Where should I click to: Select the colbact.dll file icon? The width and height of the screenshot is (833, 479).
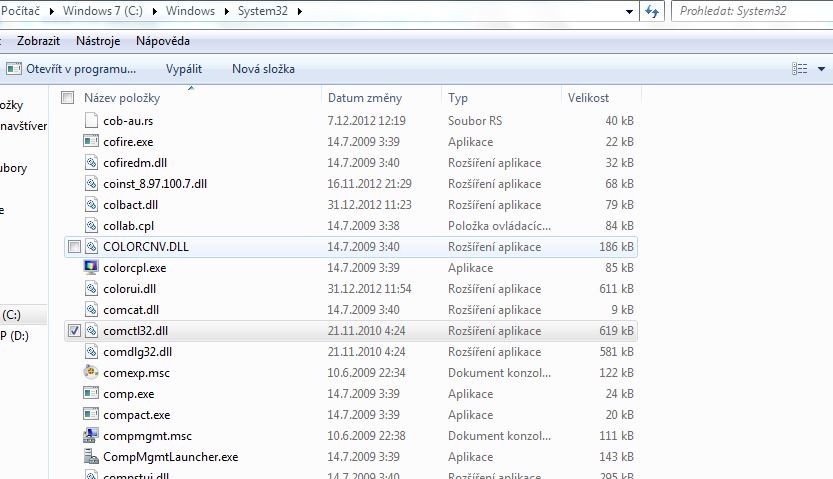tap(91, 204)
